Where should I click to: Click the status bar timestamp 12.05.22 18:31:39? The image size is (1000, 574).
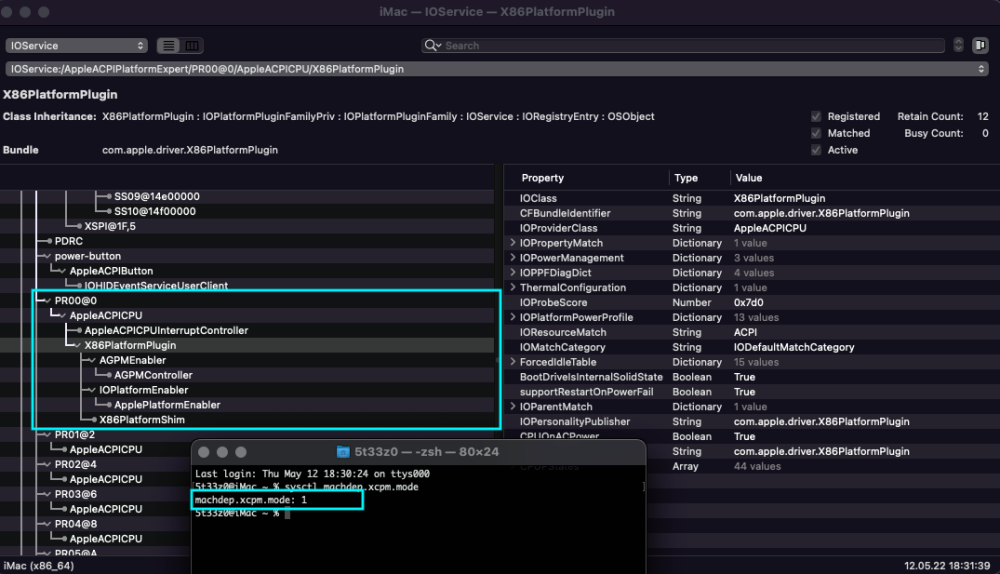point(947,566)
